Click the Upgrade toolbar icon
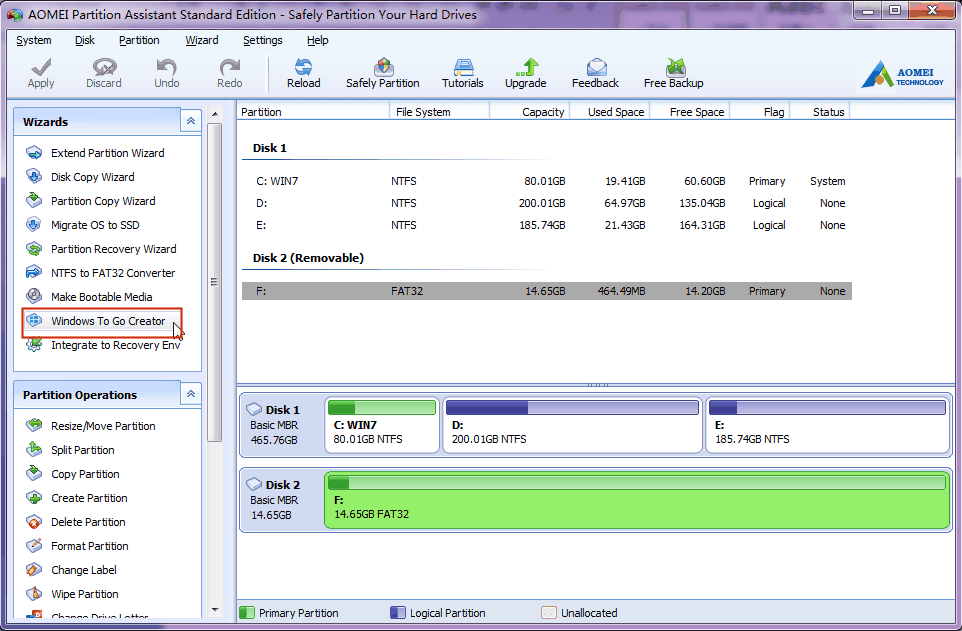 click(526, 67)
